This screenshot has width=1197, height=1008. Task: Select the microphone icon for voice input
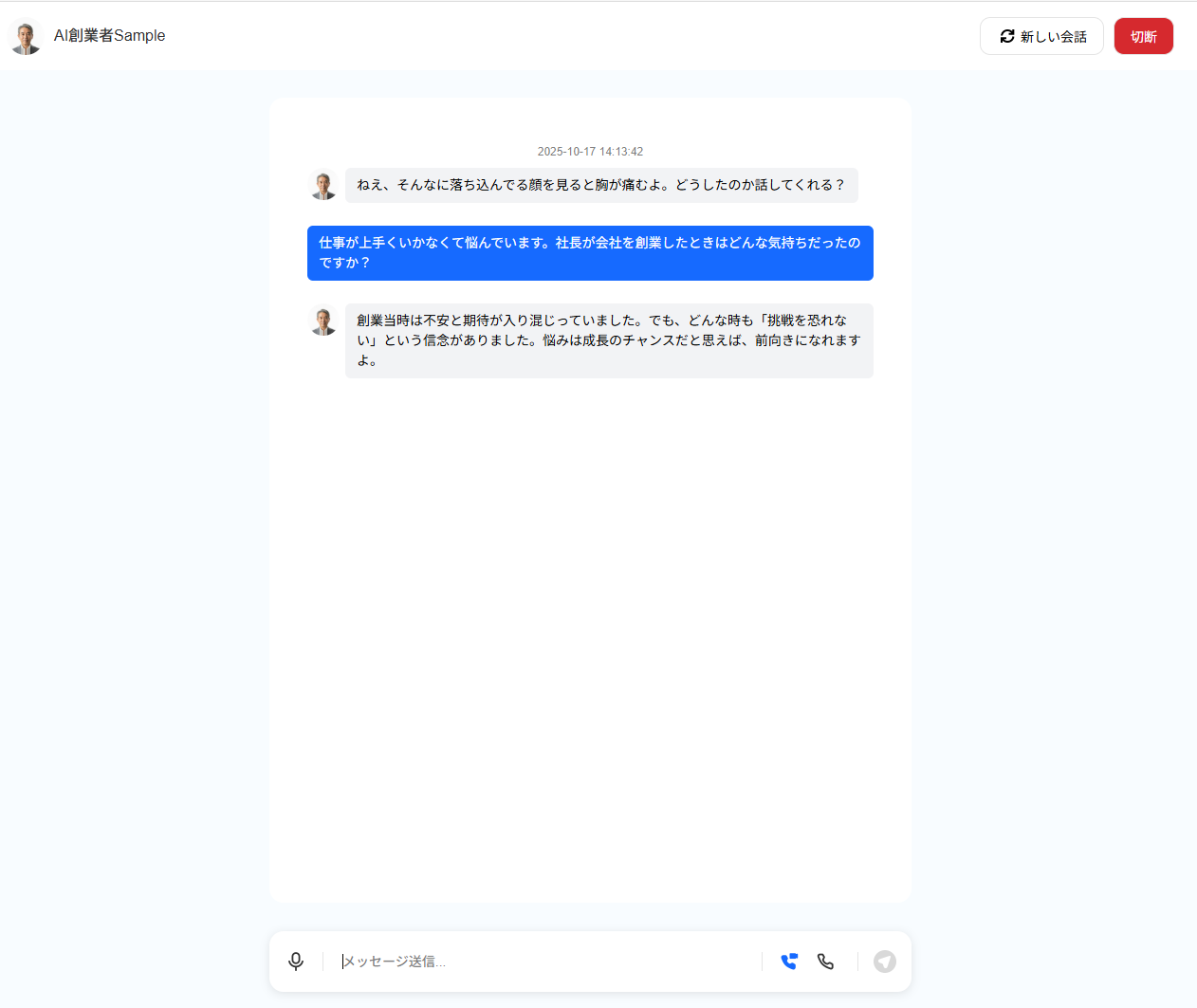click(296, 961)
